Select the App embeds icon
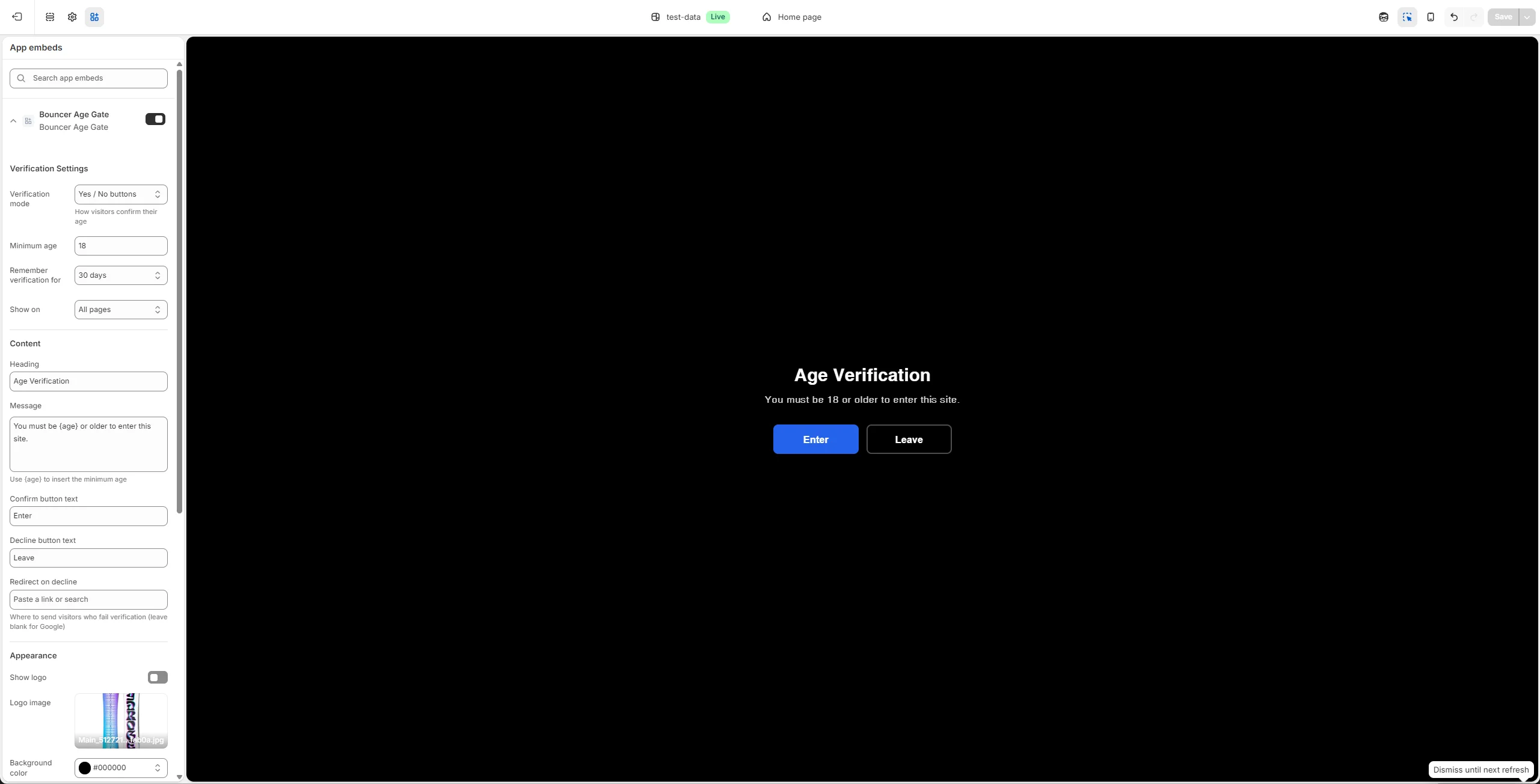The image size is (1540, 784). (x=94, y=17)
